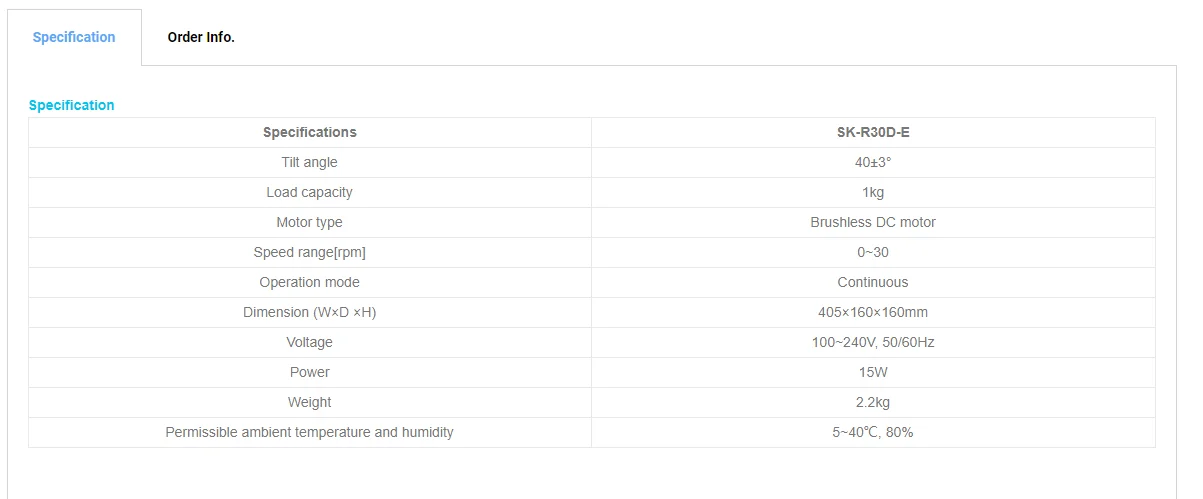The image size is (1203, 499).
Task: Click the Specifications column header
Action: pyautogui.click(x=309, y=132)
